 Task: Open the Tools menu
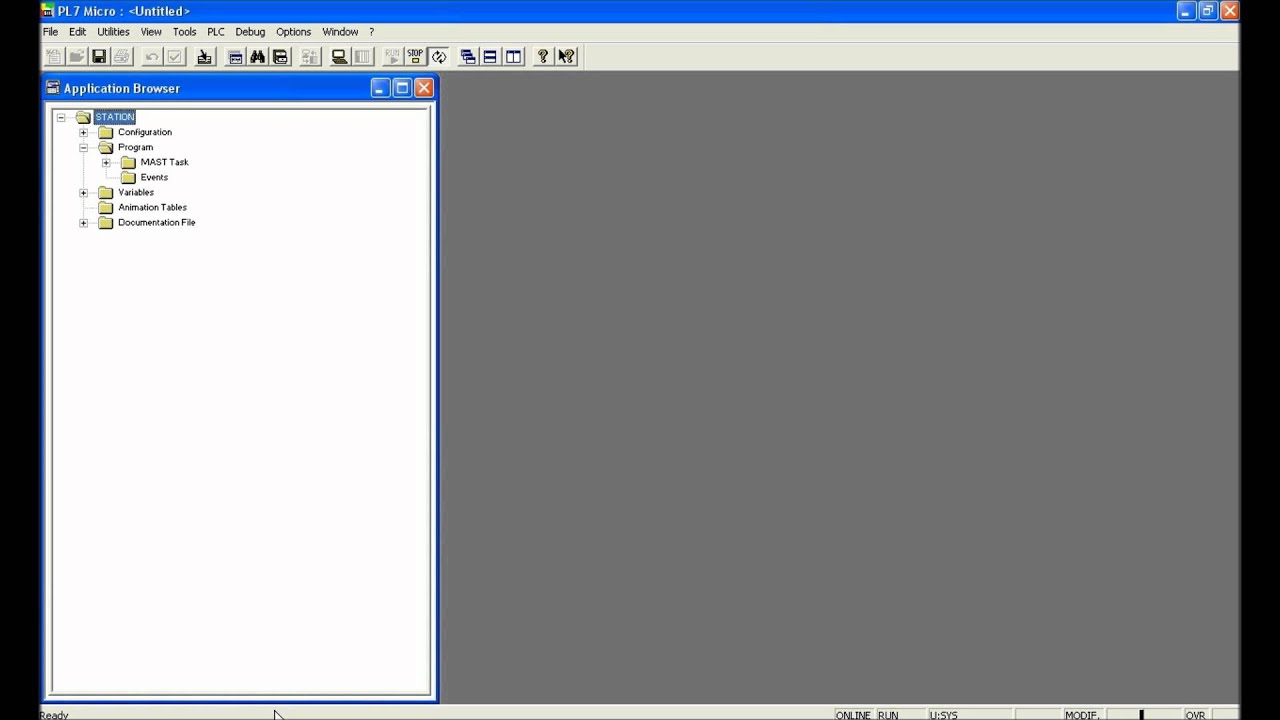coord(184,32)
